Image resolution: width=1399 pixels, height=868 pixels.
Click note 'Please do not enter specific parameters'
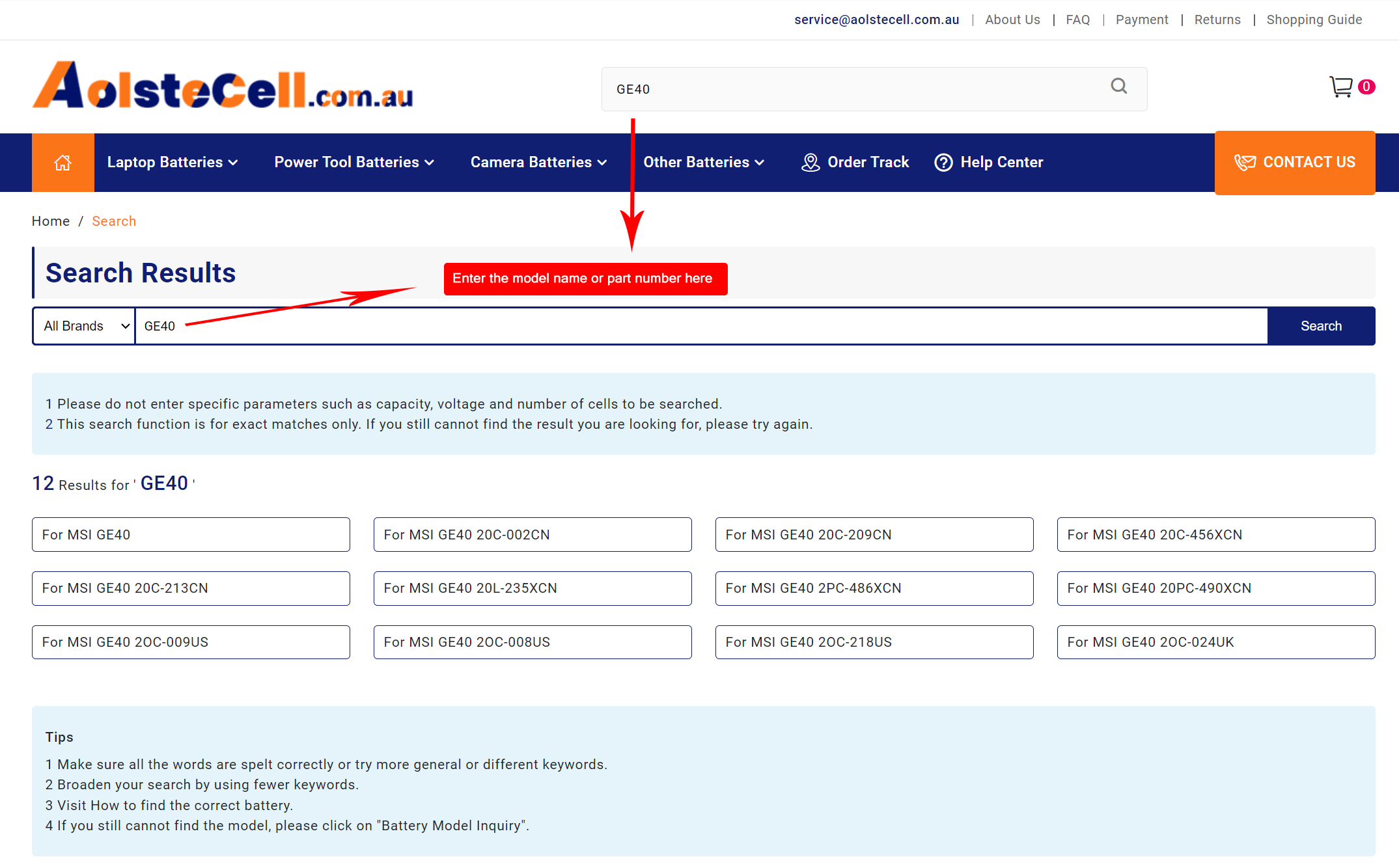point(383,404)
